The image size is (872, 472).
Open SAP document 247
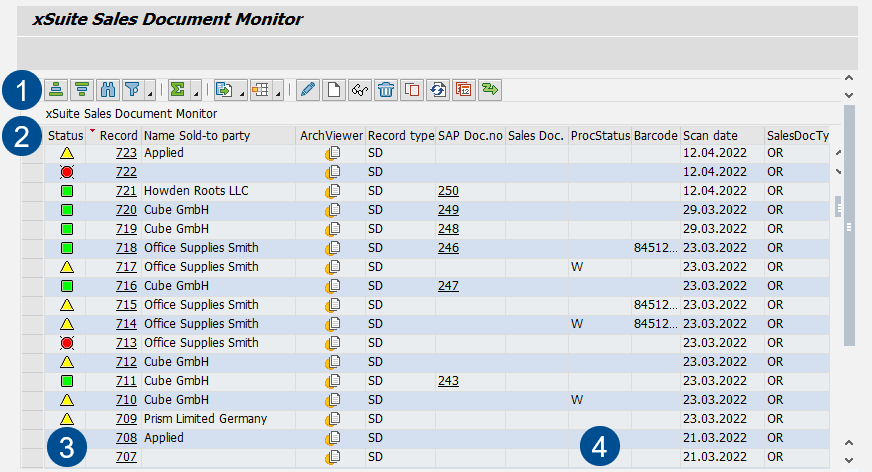[448, 286]
